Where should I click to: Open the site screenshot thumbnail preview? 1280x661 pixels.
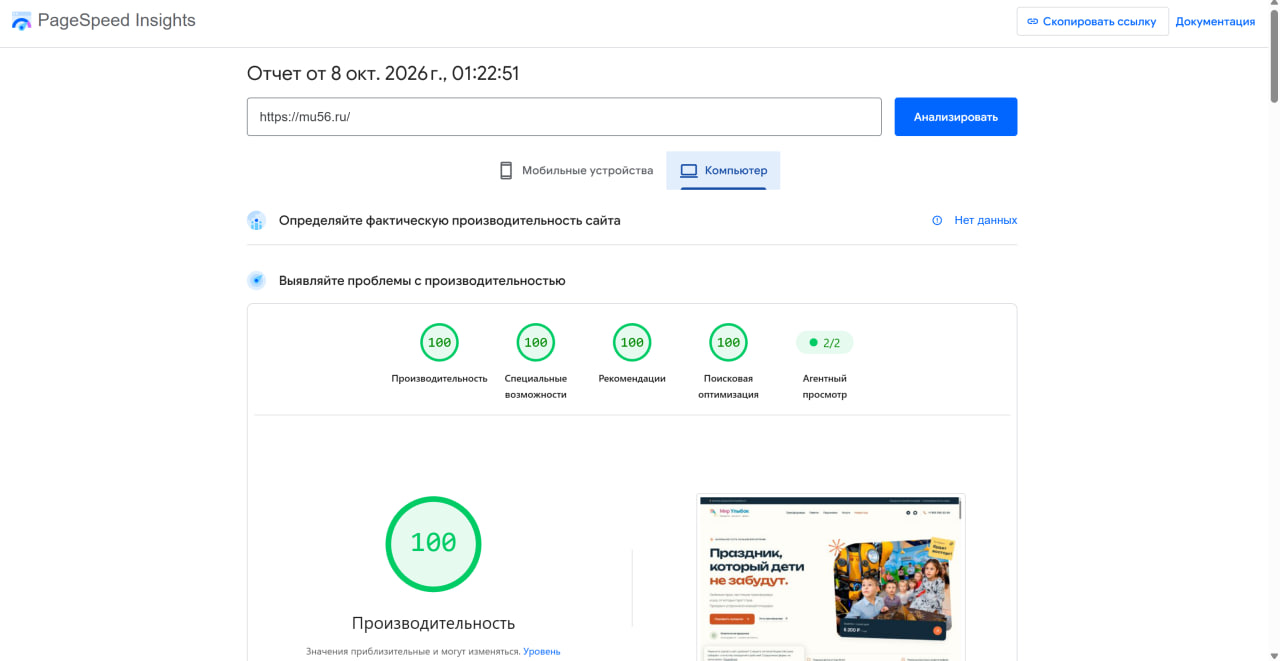click(831, 577)
